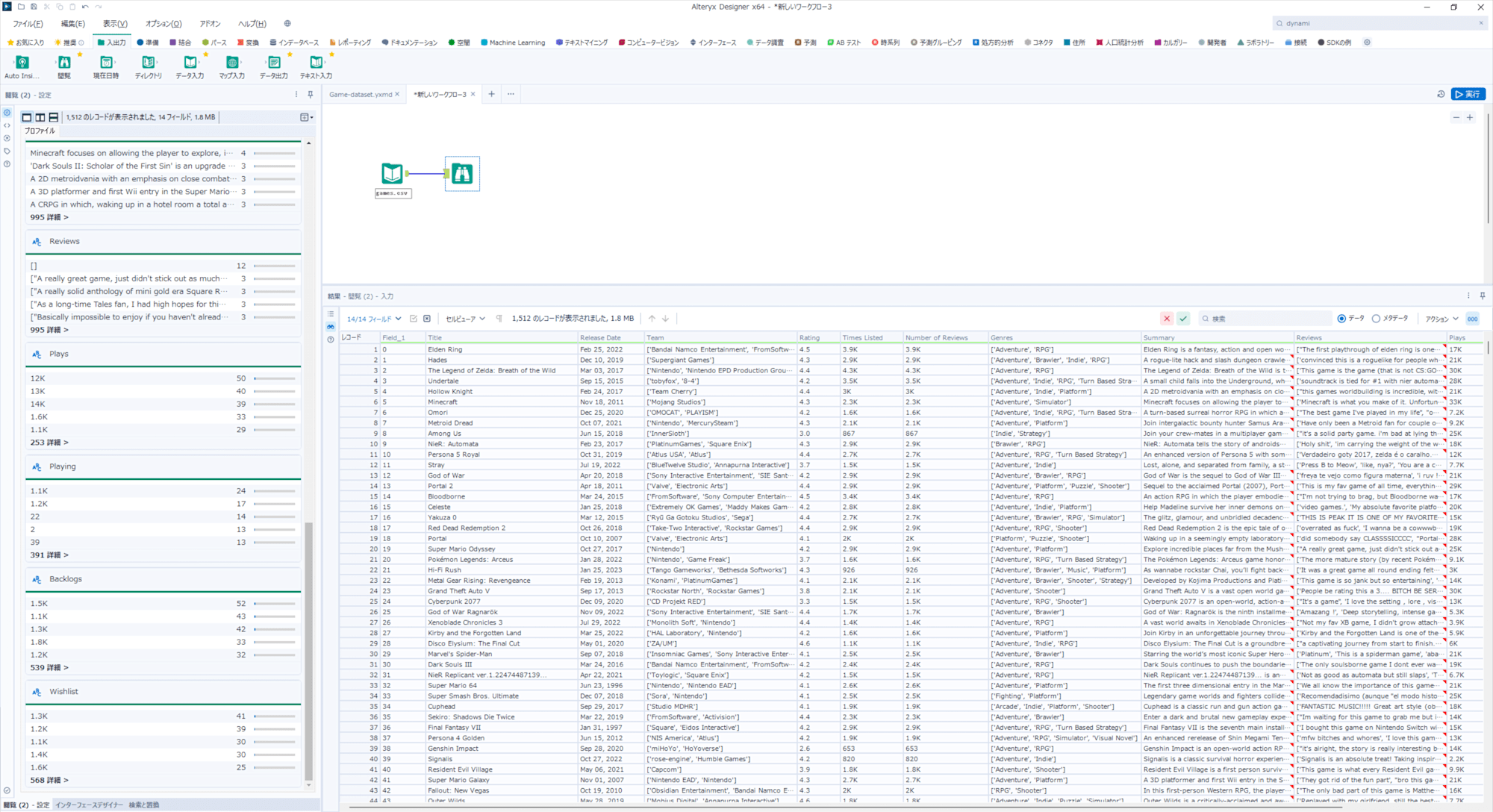The image size is (1493, 812).
Task: Switch to the 準備 tool category tab
Action: (147, 43)
